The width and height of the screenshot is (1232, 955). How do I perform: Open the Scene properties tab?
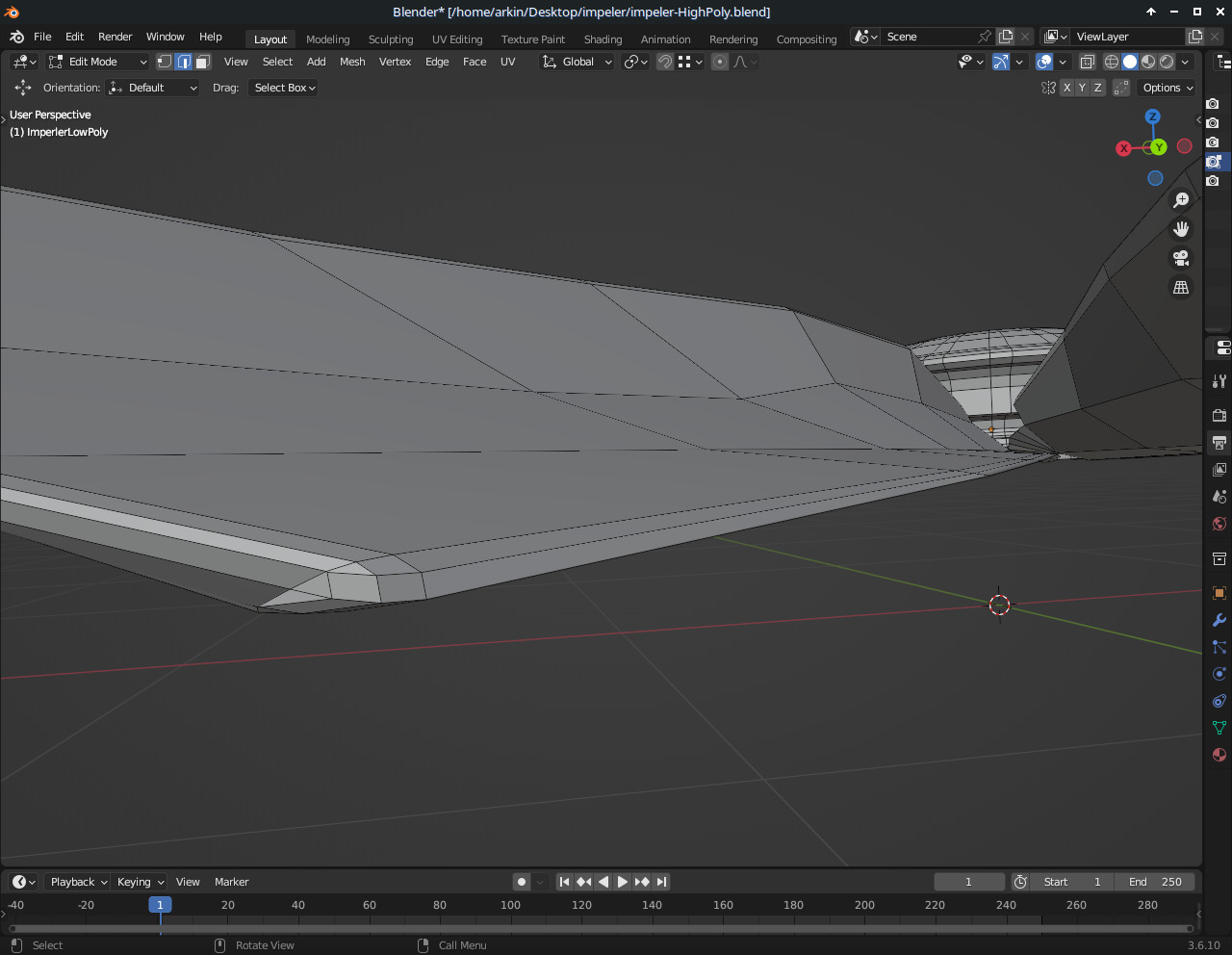pos(1219,497)
